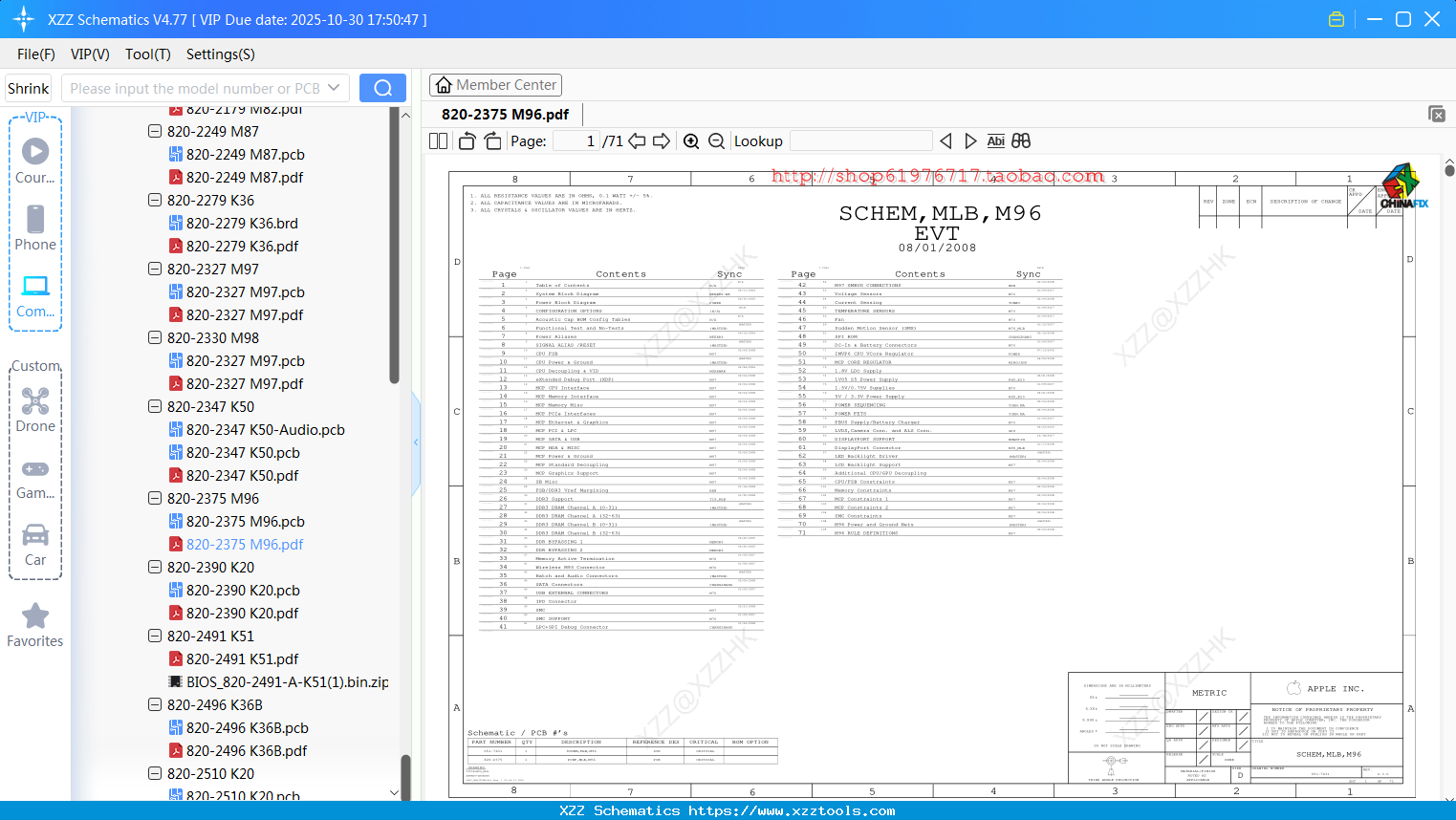Collapse the 820-2491 K51 folder
1456x820 pixels.
(155, 636)
